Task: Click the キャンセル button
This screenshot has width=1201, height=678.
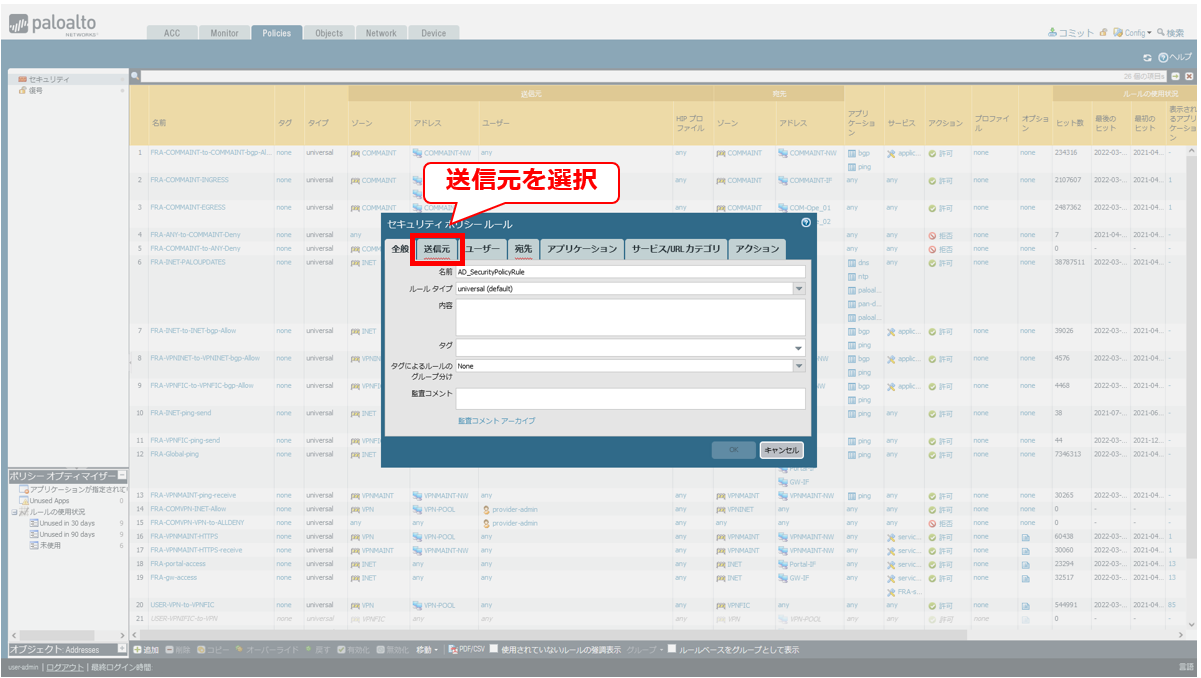Action: [780, 450]
